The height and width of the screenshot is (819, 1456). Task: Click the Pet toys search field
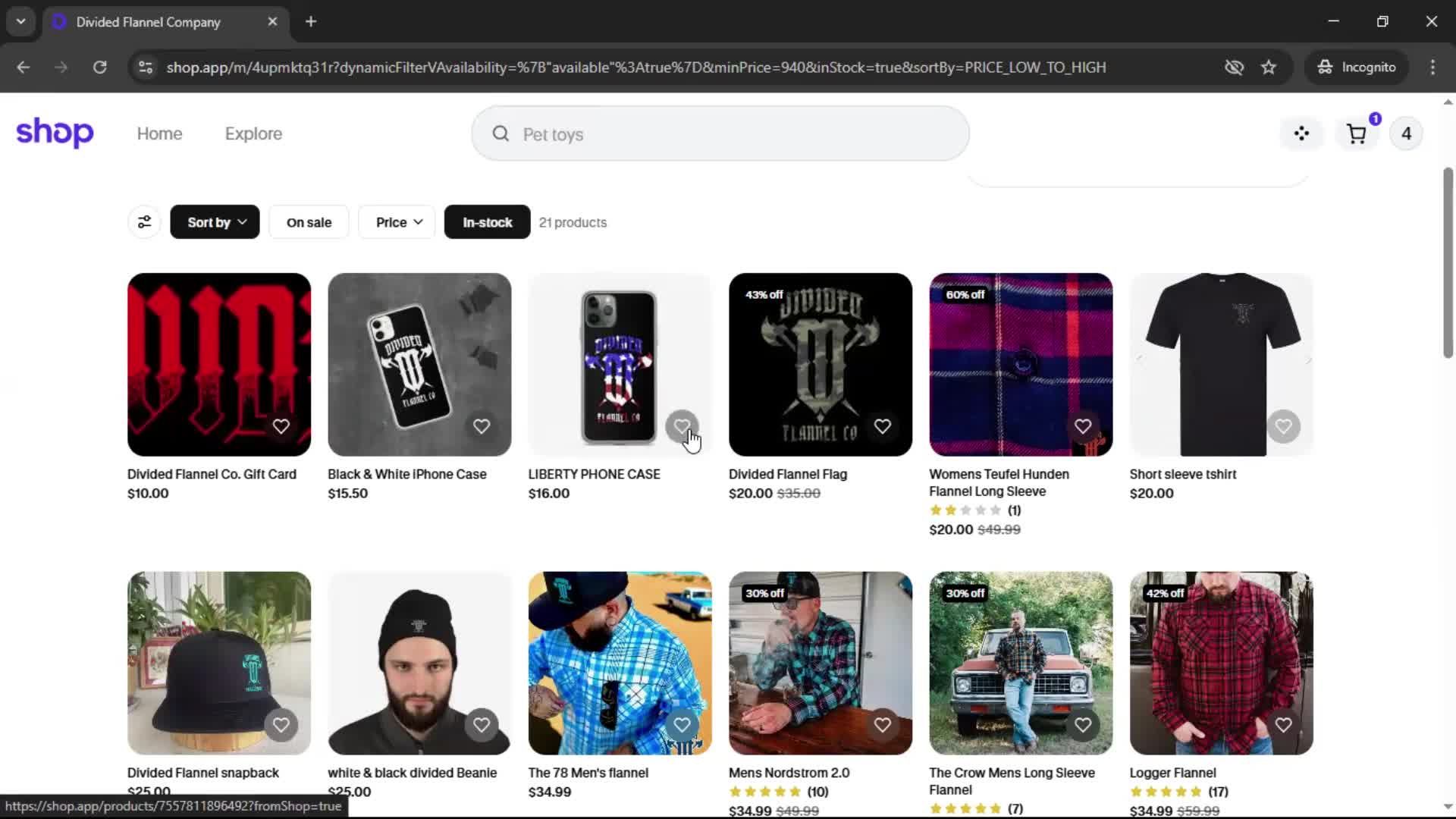click(x=720, y=134)
